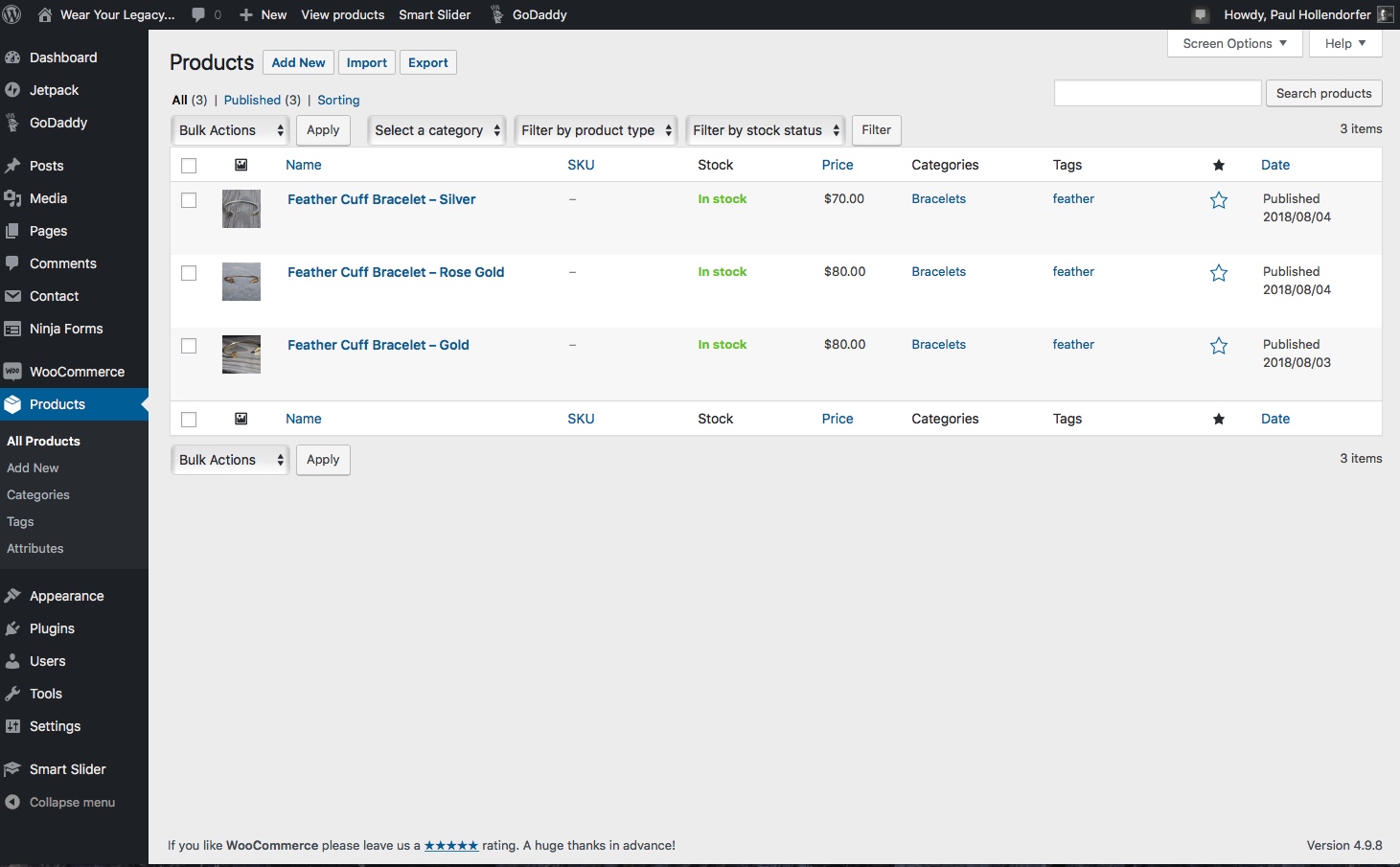
Task: Toggle the select-all checkbox in header row
Action: (189, 166)
